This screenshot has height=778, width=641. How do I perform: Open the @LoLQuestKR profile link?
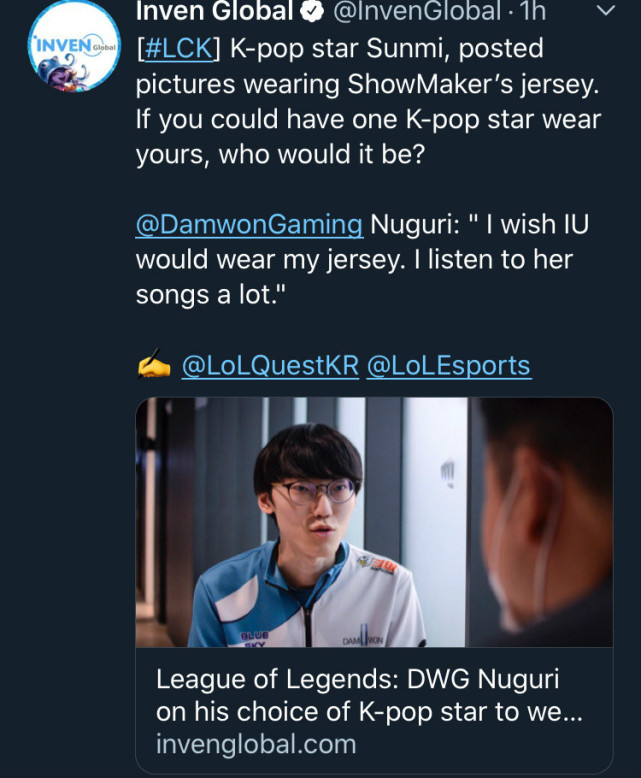pos(269,366)
